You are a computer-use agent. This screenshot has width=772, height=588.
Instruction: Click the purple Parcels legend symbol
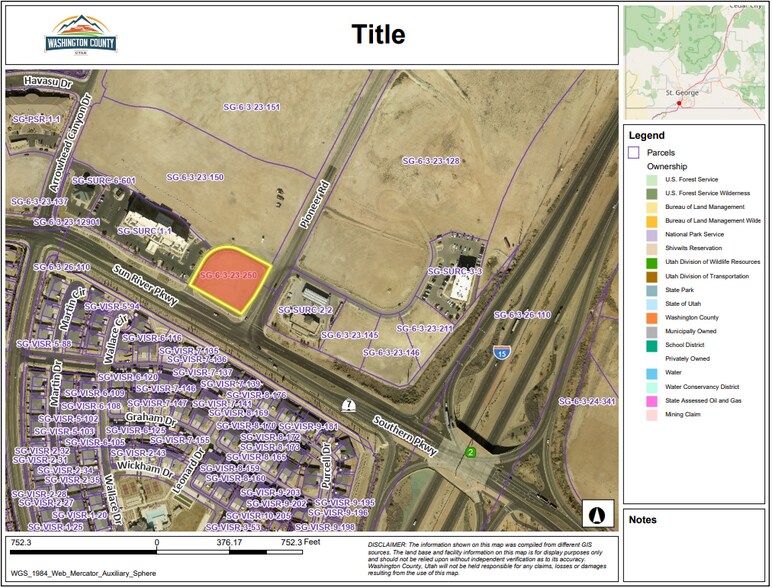[633, 152]
